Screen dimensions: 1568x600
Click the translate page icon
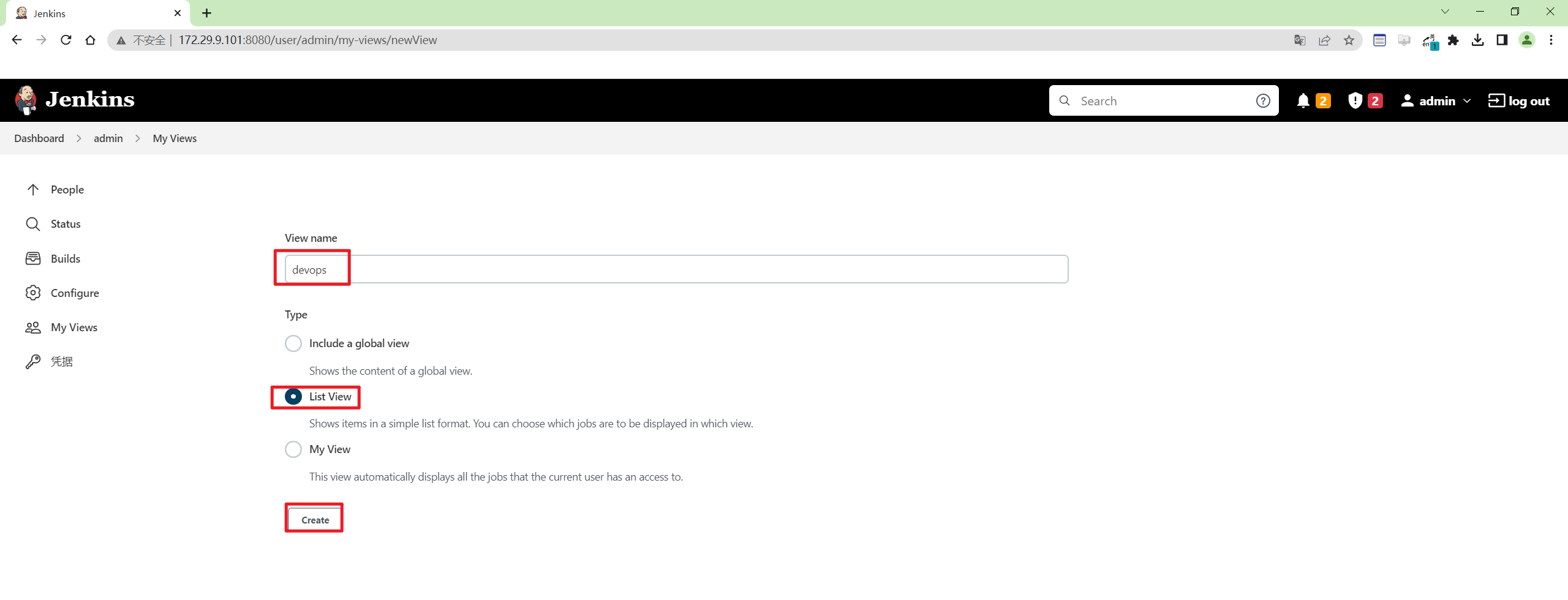[1300, 40]
